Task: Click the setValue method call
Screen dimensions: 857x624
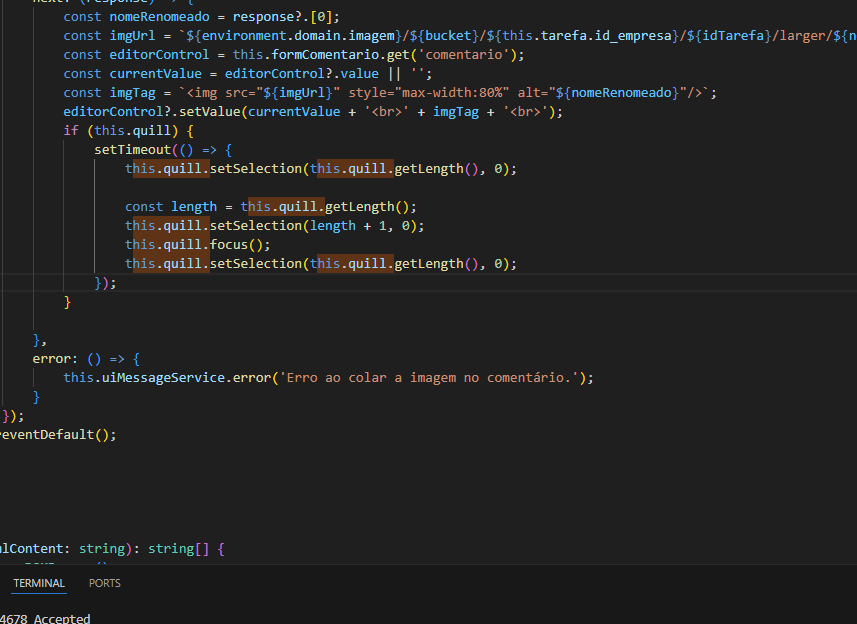Action: click(209, 112)
